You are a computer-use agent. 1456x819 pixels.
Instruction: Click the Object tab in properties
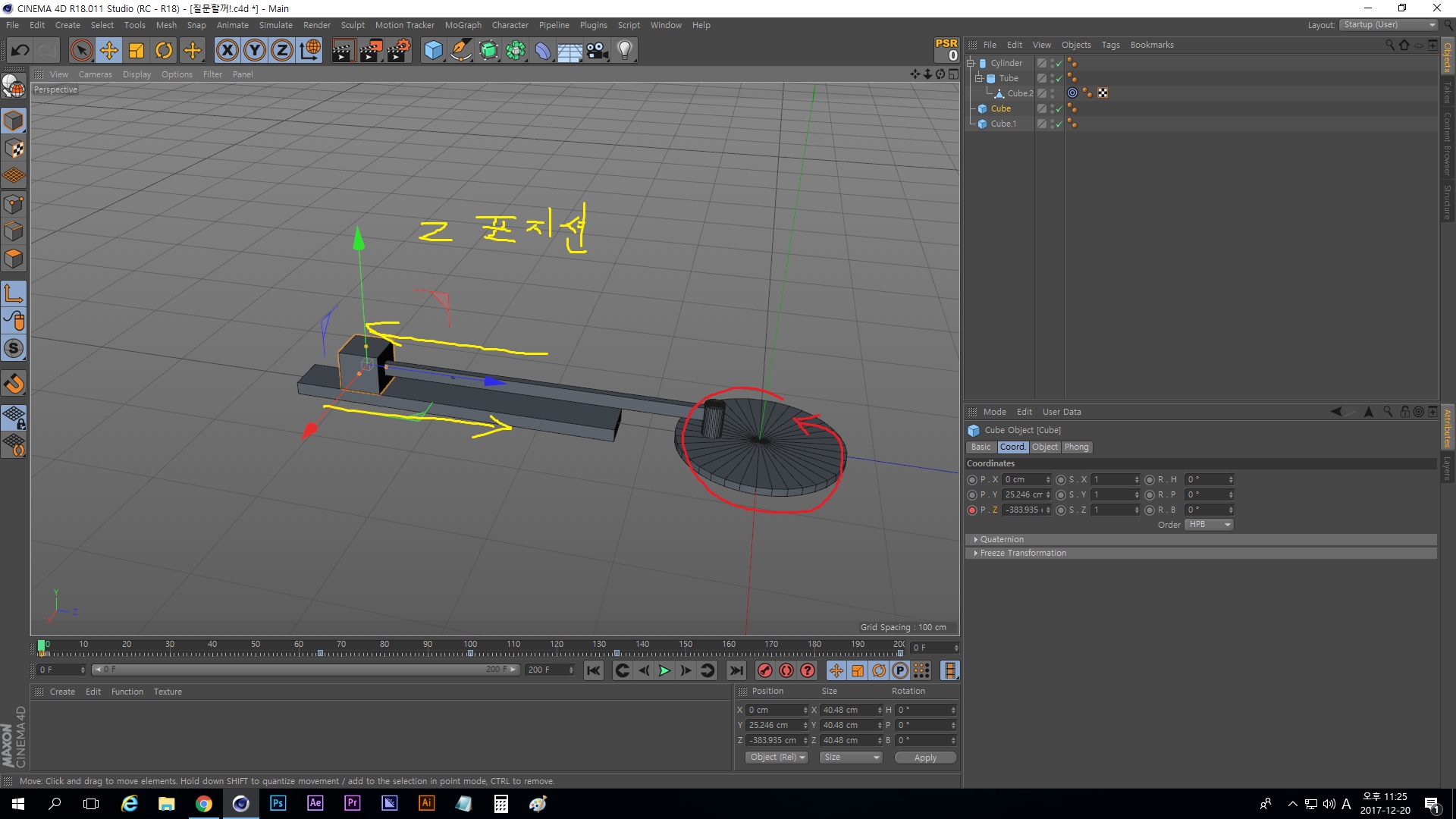coord(1044,447)
